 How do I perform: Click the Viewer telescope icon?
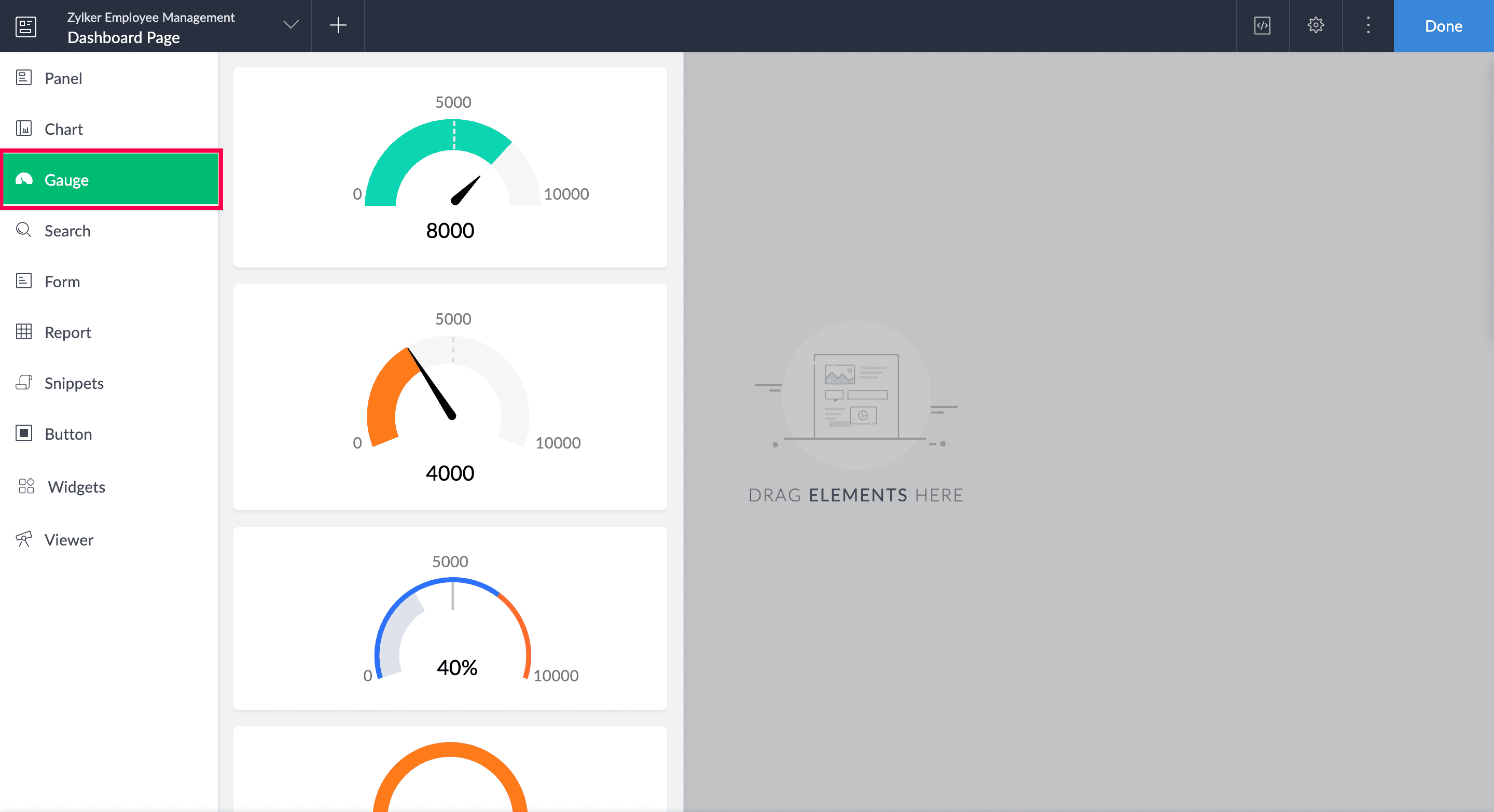click(24, 539)
